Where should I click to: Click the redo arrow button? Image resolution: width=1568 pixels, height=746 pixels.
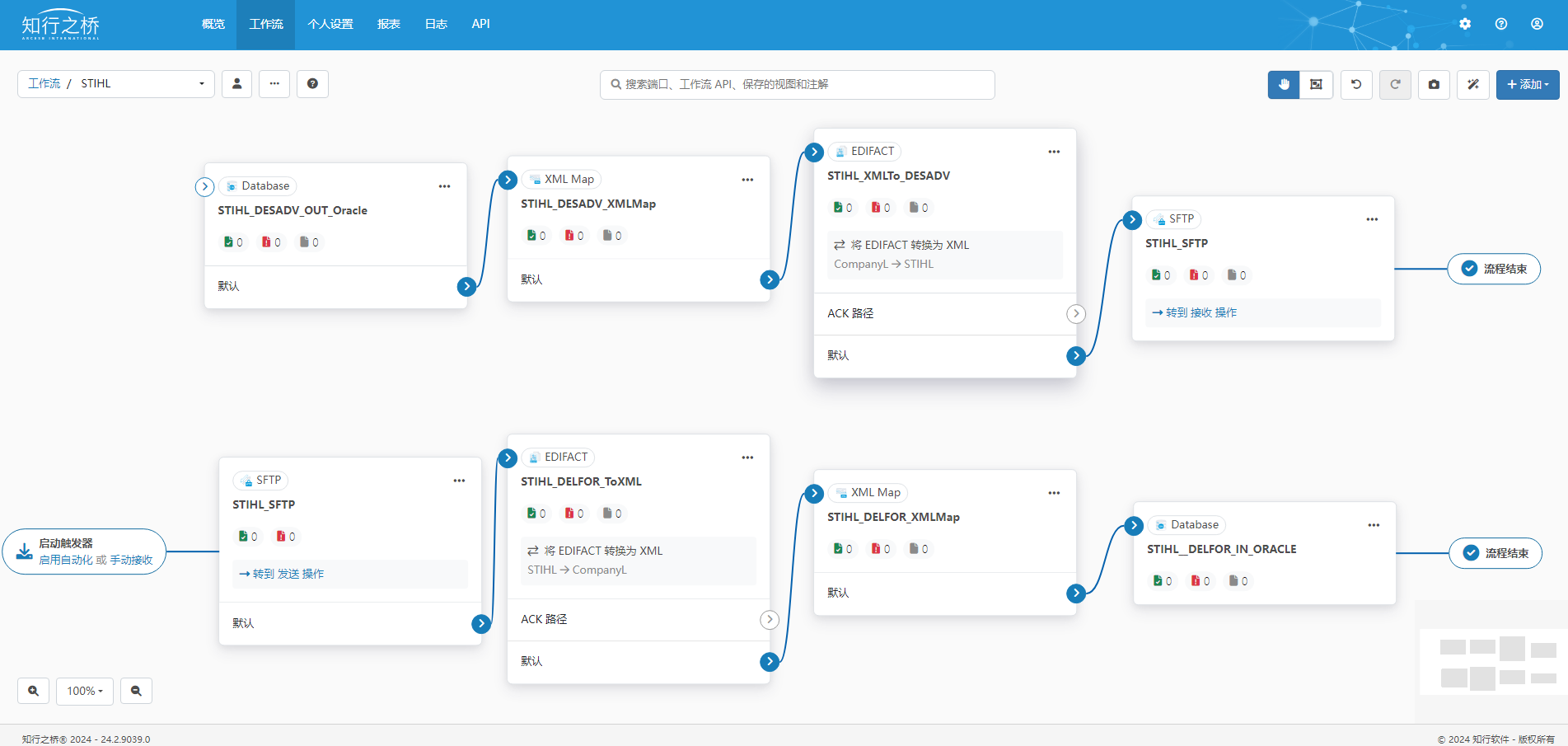pyautogui.click(x=1396, y=84)
